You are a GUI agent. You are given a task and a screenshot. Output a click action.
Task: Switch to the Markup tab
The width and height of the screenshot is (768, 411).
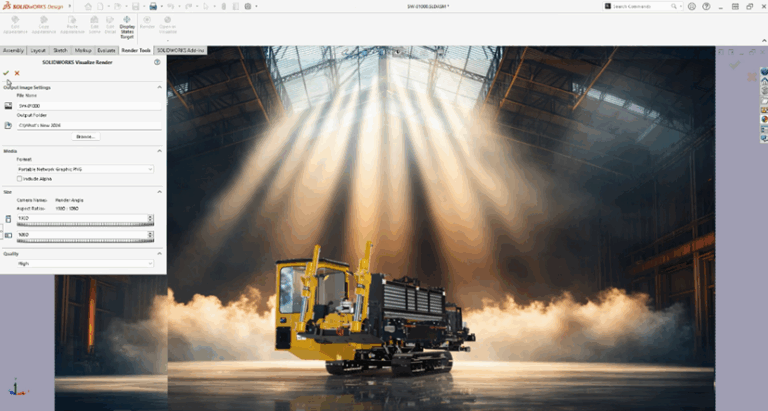pyautogui.click(x=83, y=50)
